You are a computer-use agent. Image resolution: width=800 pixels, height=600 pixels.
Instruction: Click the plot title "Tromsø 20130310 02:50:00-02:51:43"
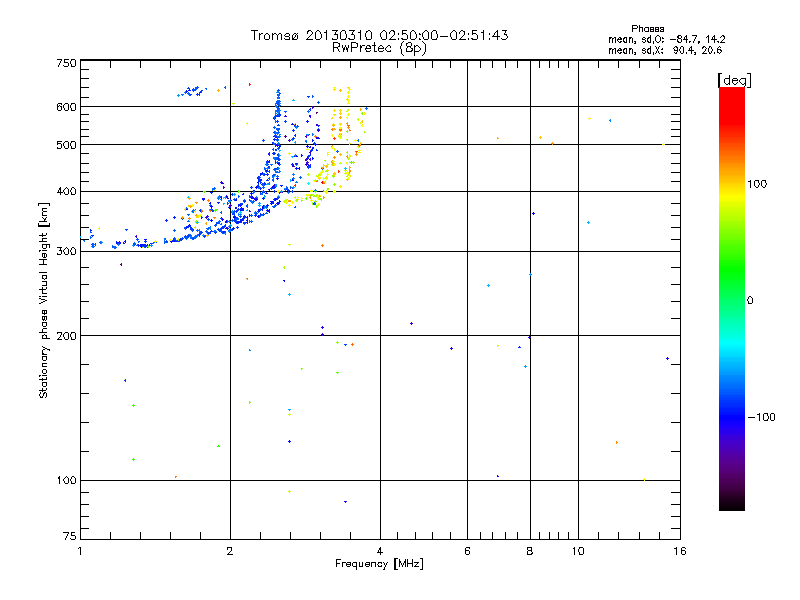[379, 35]
